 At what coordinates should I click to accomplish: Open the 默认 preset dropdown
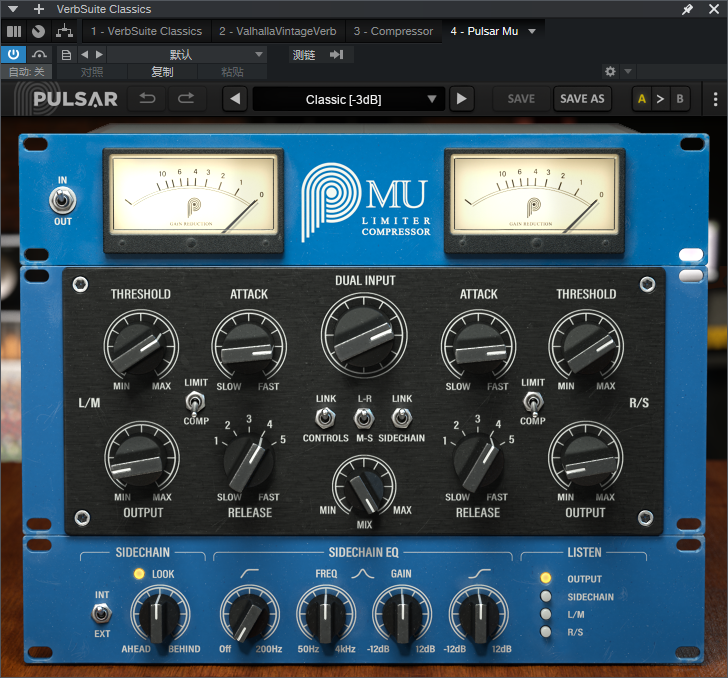(187, 55)
